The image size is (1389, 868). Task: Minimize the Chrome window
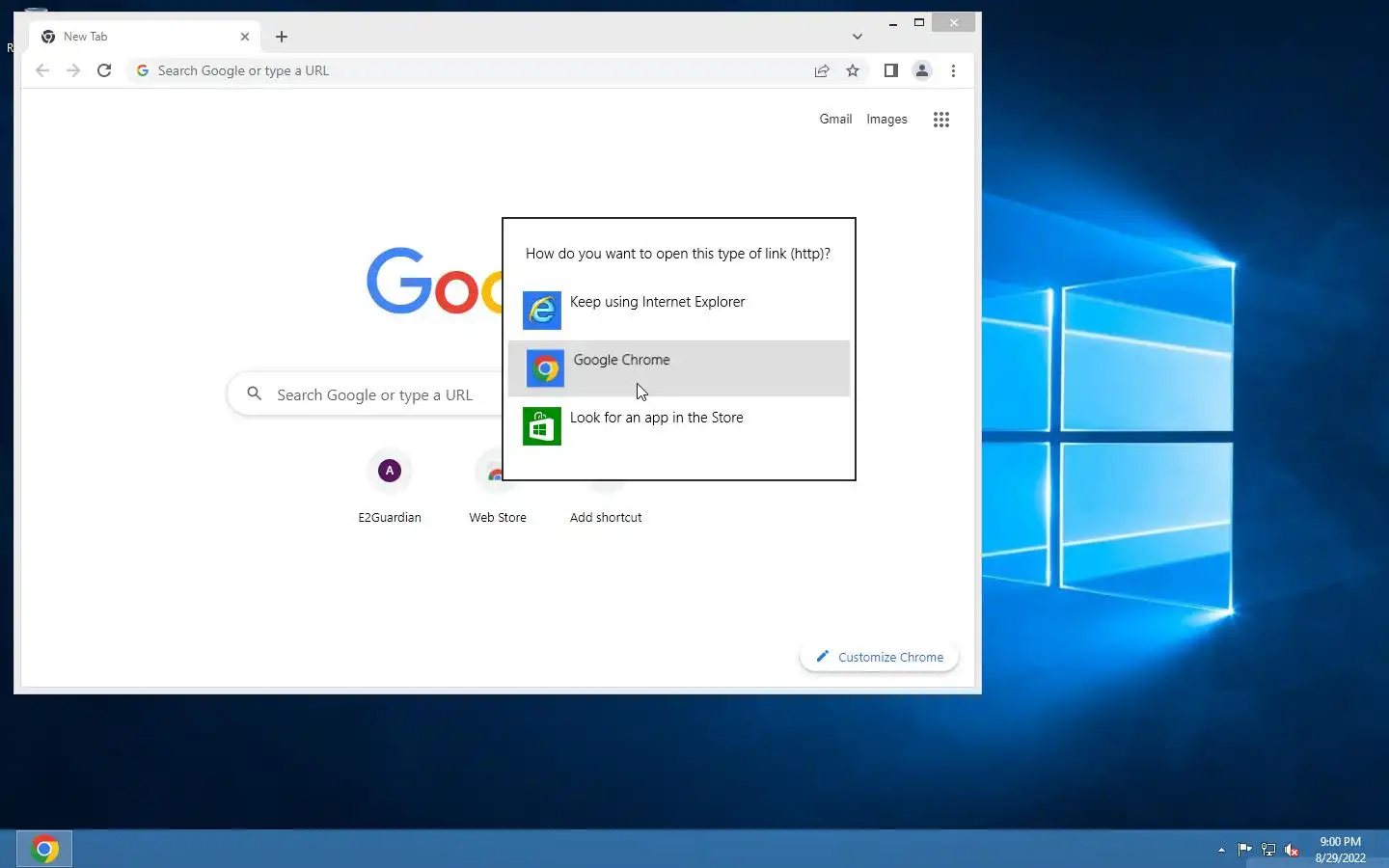[x=893, y=23]
